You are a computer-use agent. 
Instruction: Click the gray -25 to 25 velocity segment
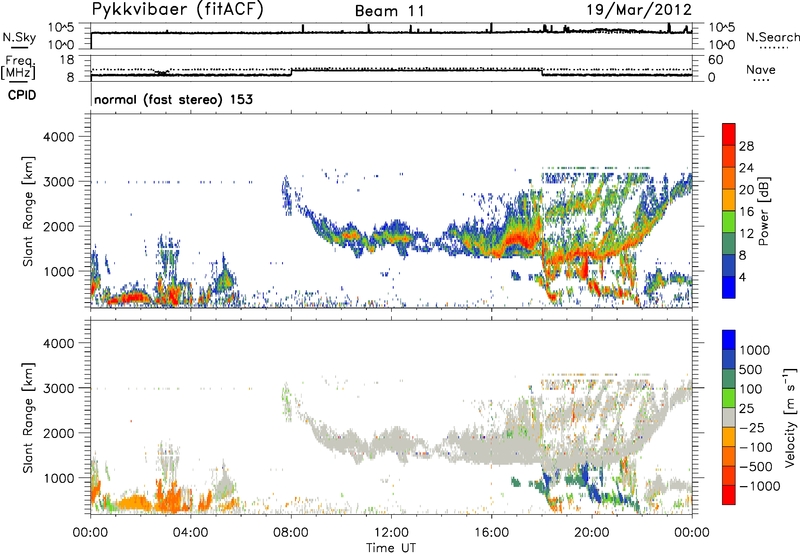point(729,417)
